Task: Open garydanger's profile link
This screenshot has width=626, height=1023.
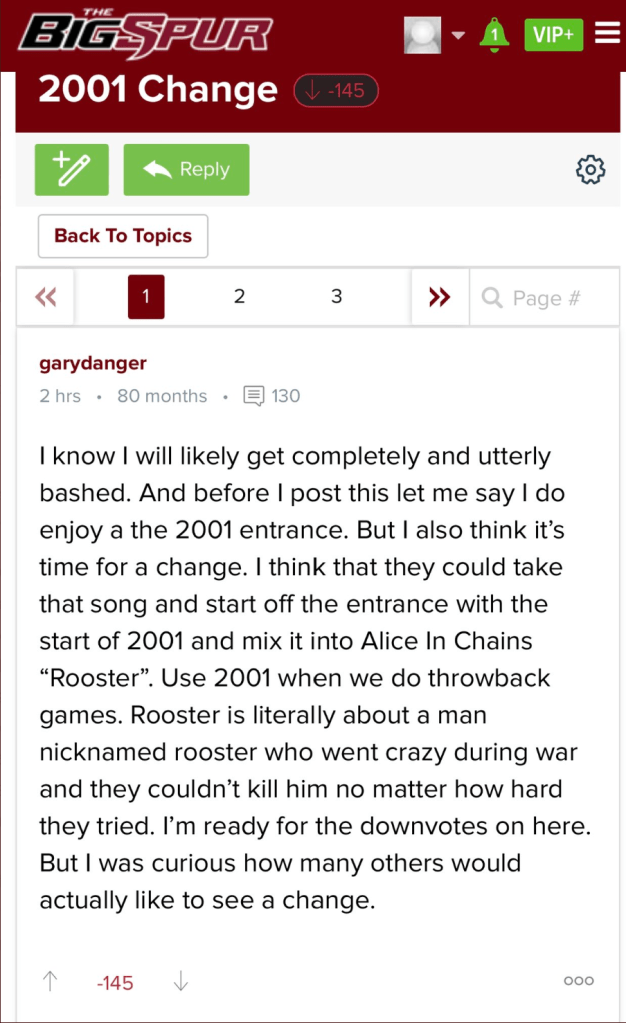Action: (93, 362)
